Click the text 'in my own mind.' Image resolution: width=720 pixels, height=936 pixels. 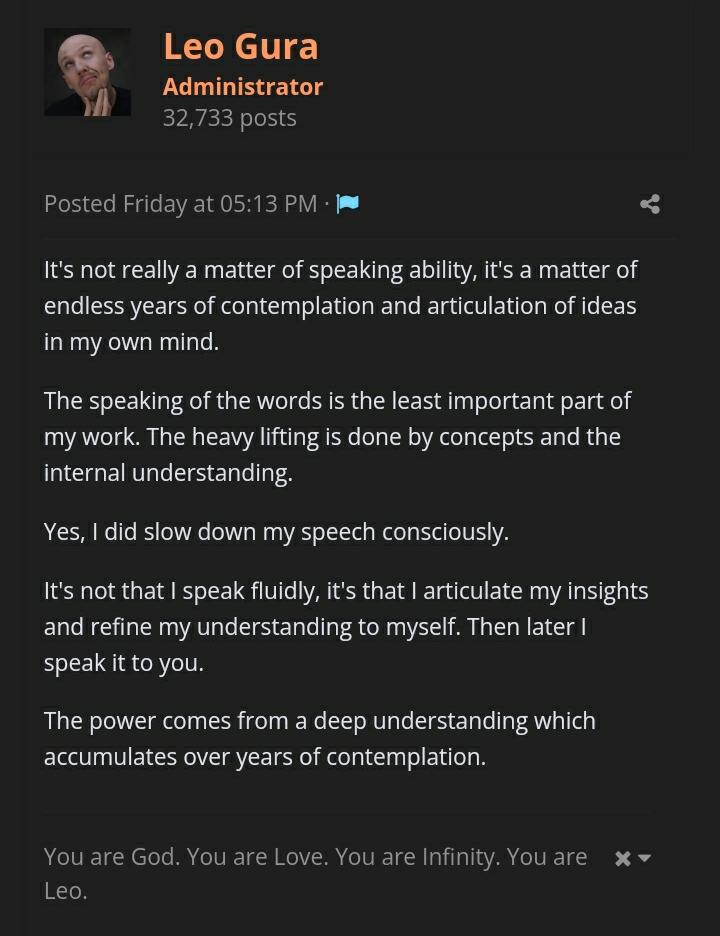131,341
